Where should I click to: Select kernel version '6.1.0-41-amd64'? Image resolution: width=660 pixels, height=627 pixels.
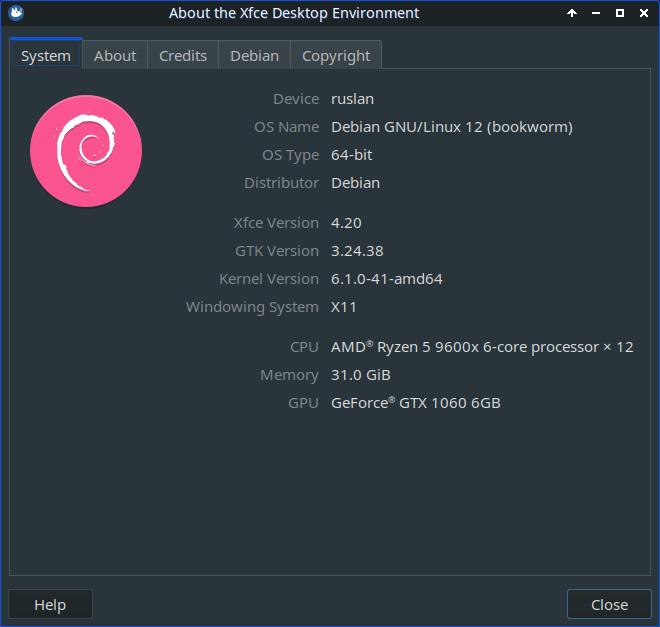pyautogui.click(x=386, y=279)
